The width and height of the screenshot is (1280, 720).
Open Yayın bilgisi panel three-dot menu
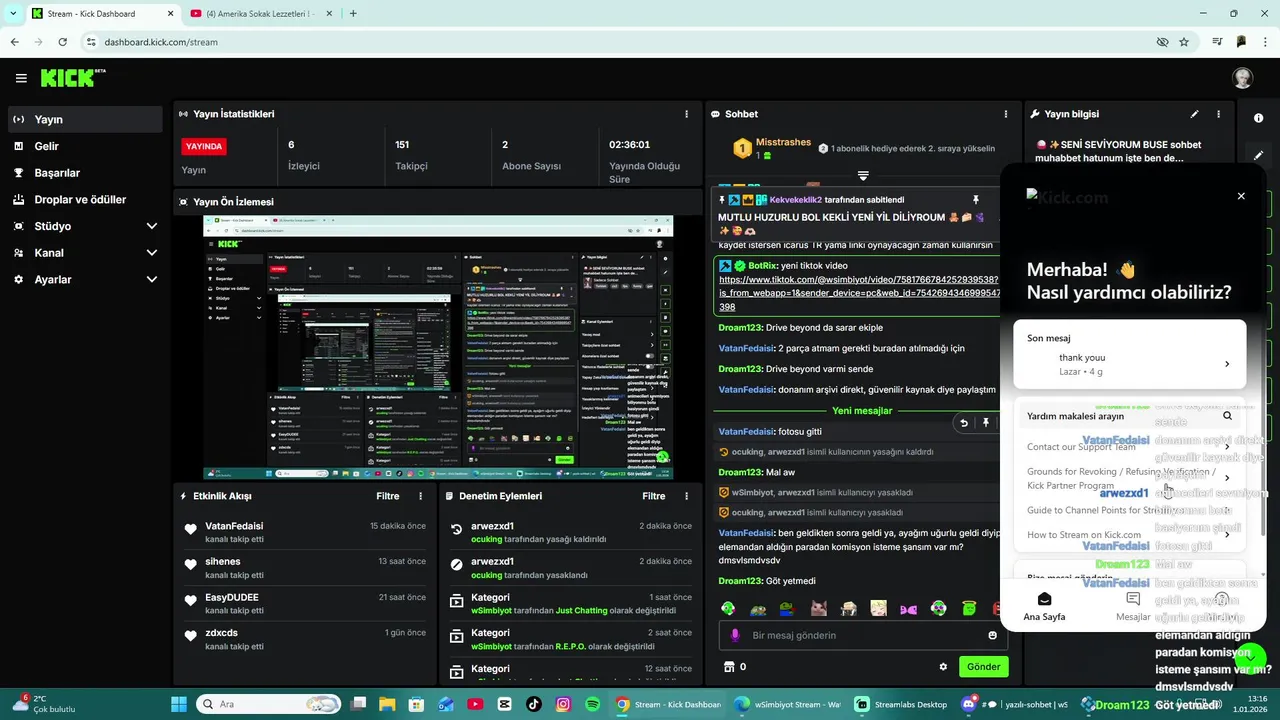point(1218,114)
